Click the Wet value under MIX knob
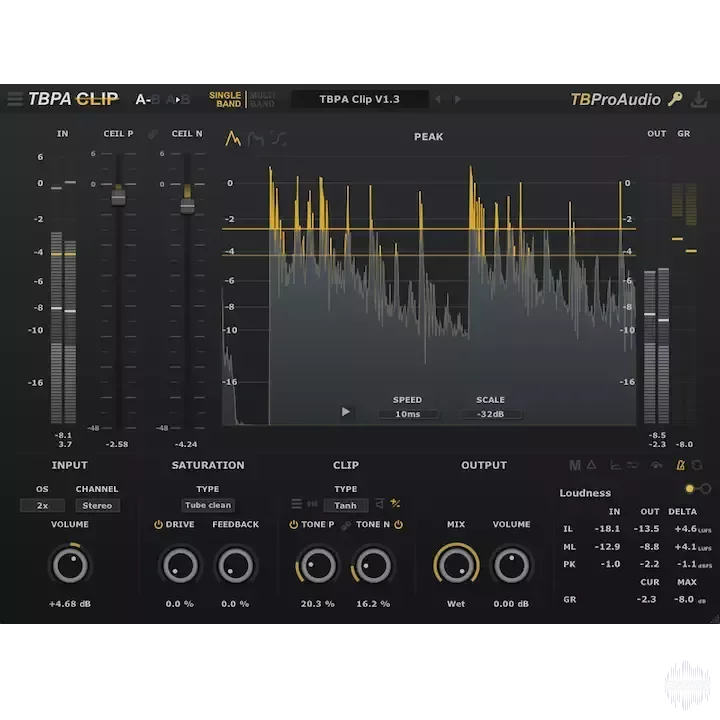This screenshot has height=720, width=720. tap(456, 604)
